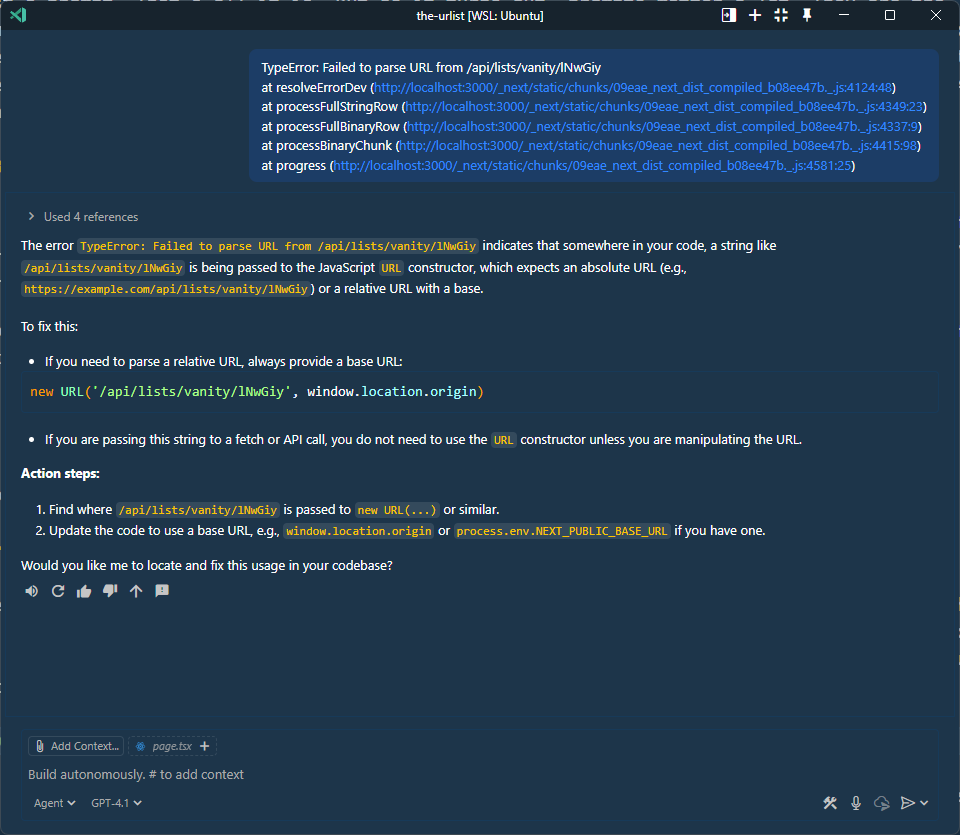Click the paperclip Add Context button
The height and width of the screenshot is (835, 960).
tap(76, 746)
